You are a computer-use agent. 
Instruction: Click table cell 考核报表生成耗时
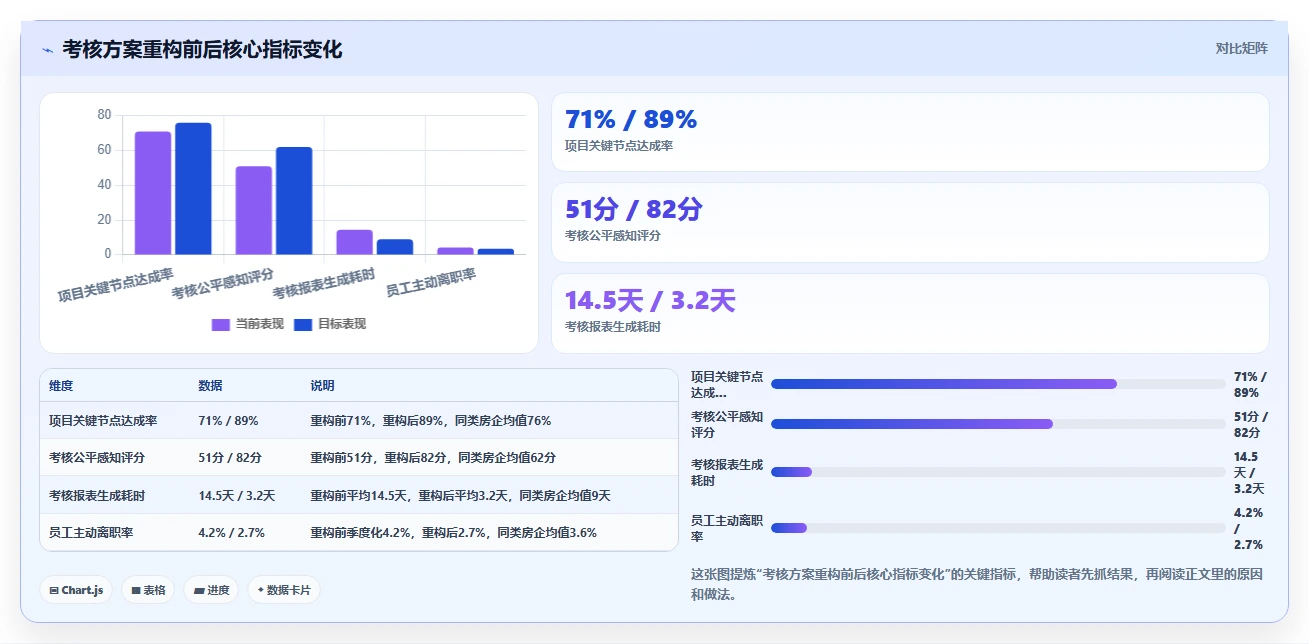tap(97, 495)
